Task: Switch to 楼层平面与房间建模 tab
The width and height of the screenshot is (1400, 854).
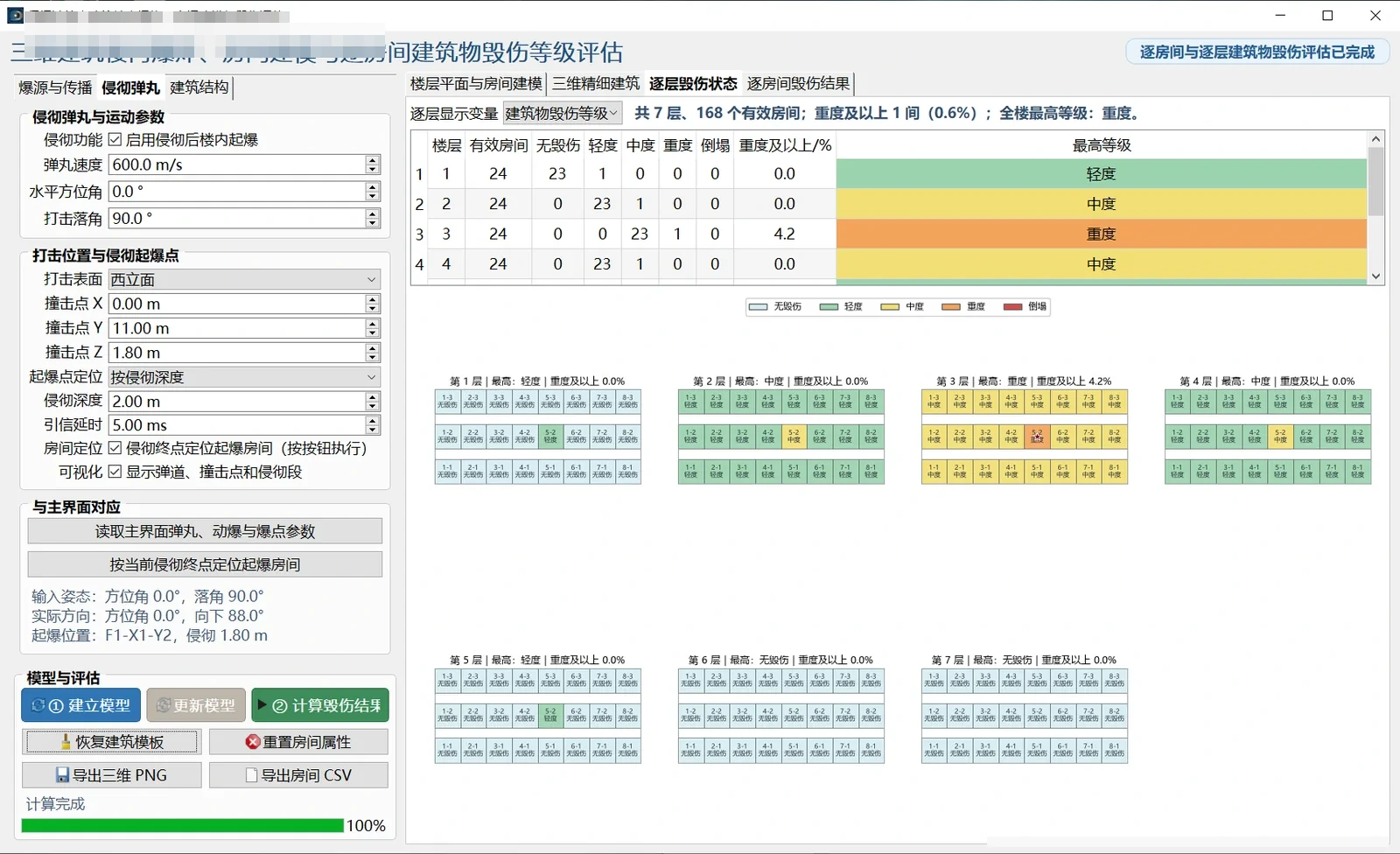Action: 476,83
